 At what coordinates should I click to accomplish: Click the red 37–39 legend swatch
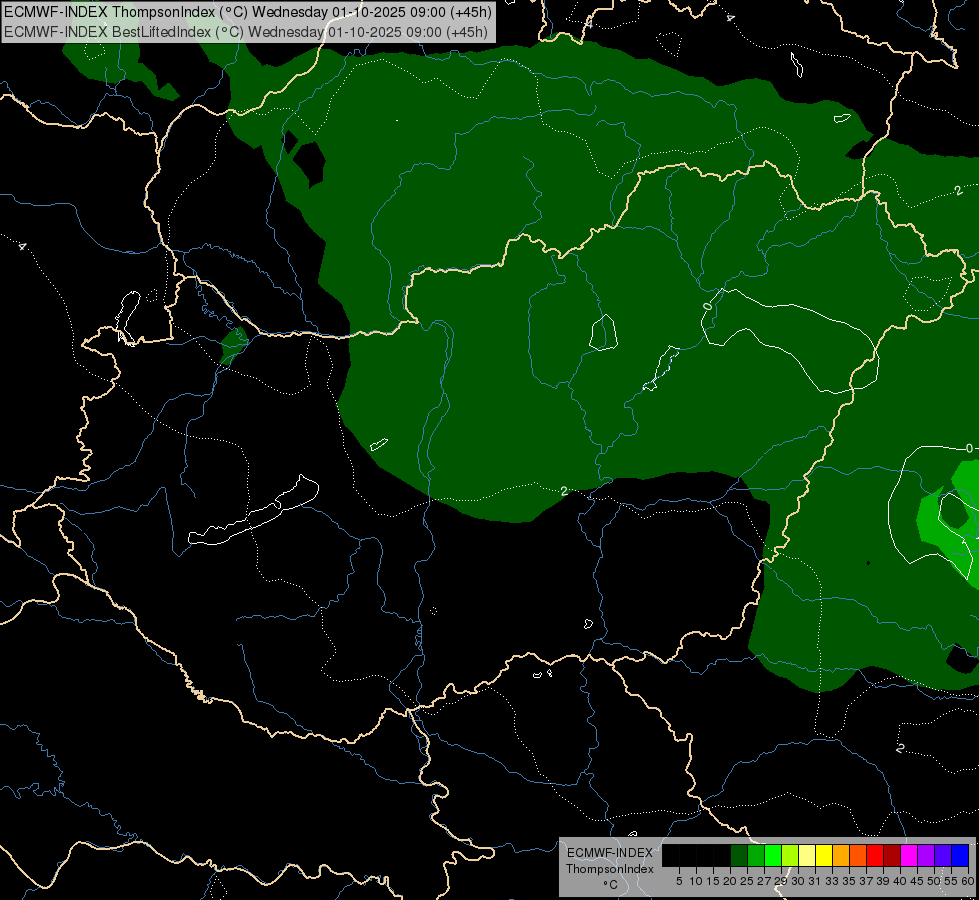click(875, 855)
